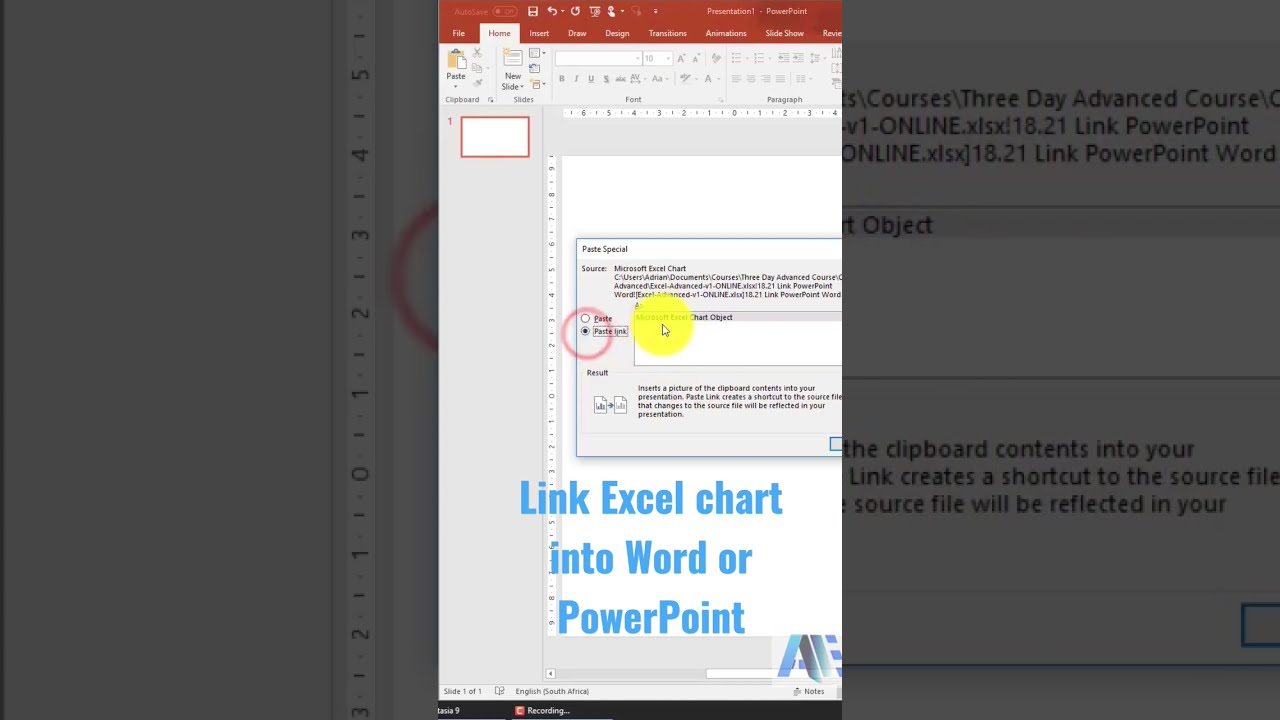1280x720 pixels.
Task: Toggle Italic formatting
Action: click(x=576, y=79)
